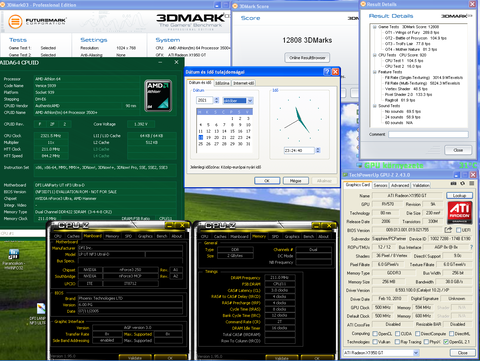Collapse the CPU Tests tree node
Screen dimensions: 480x361
pos(374,55)
